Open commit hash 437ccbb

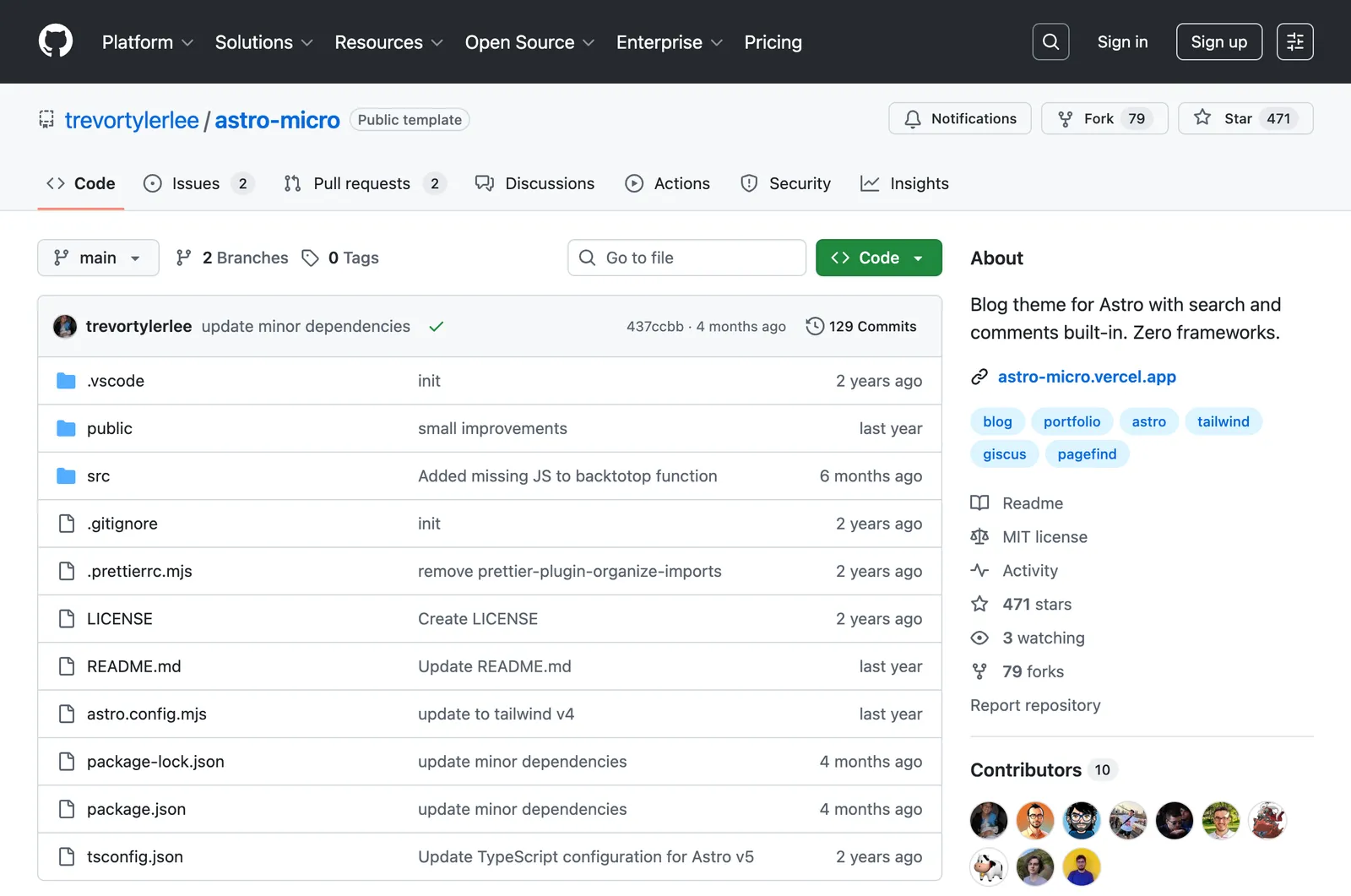(655, 327)
